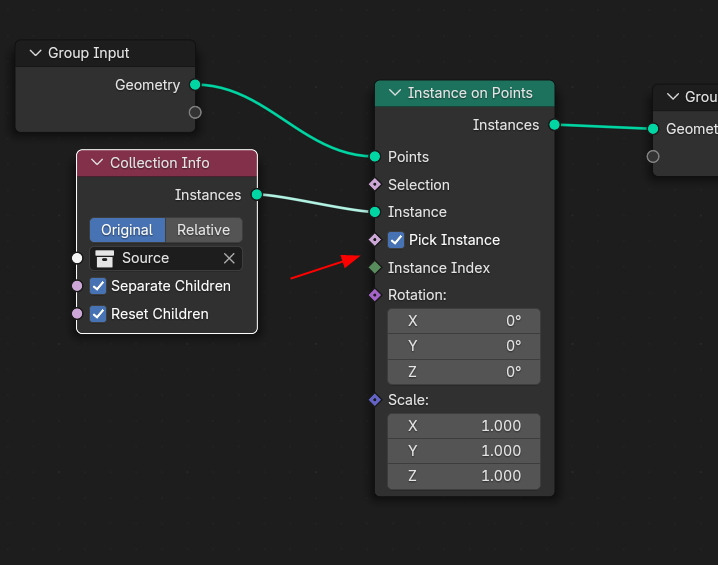Click the Geometry output socket on Group Input
The width and height of the screenshot is (718, 565).
pos(195,85)
